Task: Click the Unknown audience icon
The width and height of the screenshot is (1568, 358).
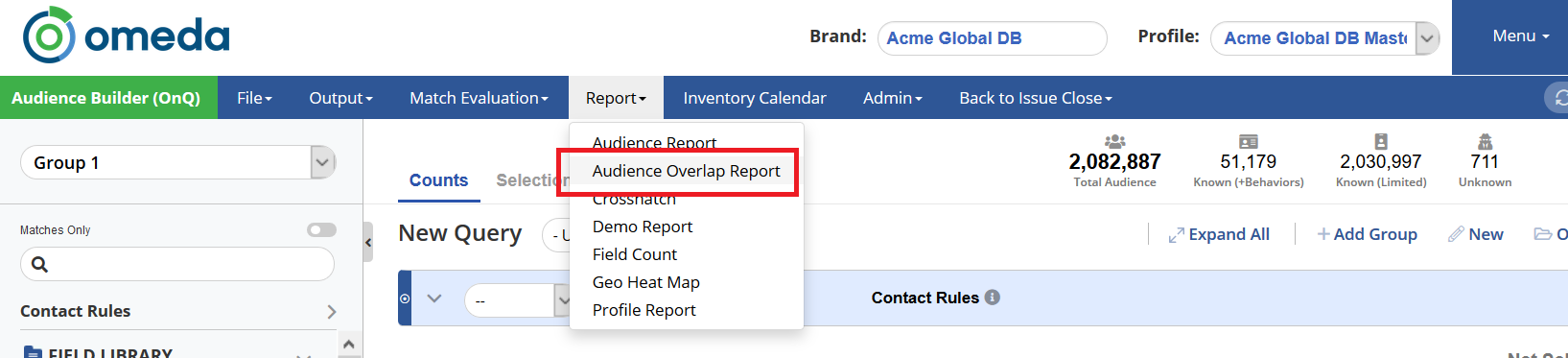Action: click(1485, 141)
